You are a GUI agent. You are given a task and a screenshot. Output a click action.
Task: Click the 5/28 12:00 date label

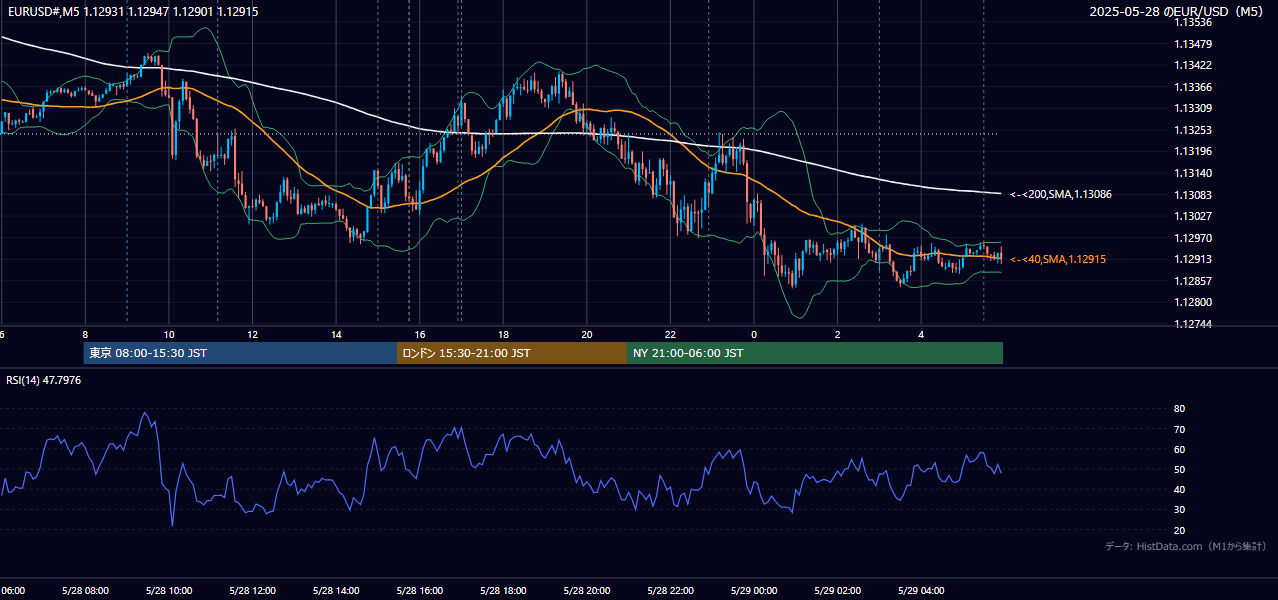click(252, 591)
